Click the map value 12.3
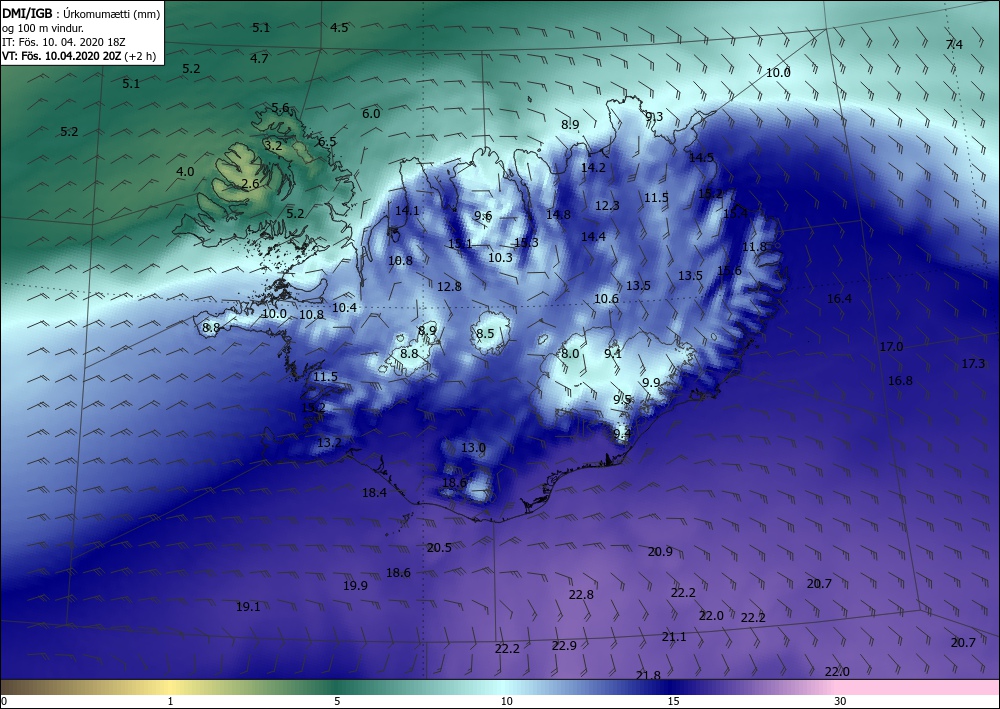The width and height of the screenshot is (1000, 709). pyautogui.click(x=607, y=205)
